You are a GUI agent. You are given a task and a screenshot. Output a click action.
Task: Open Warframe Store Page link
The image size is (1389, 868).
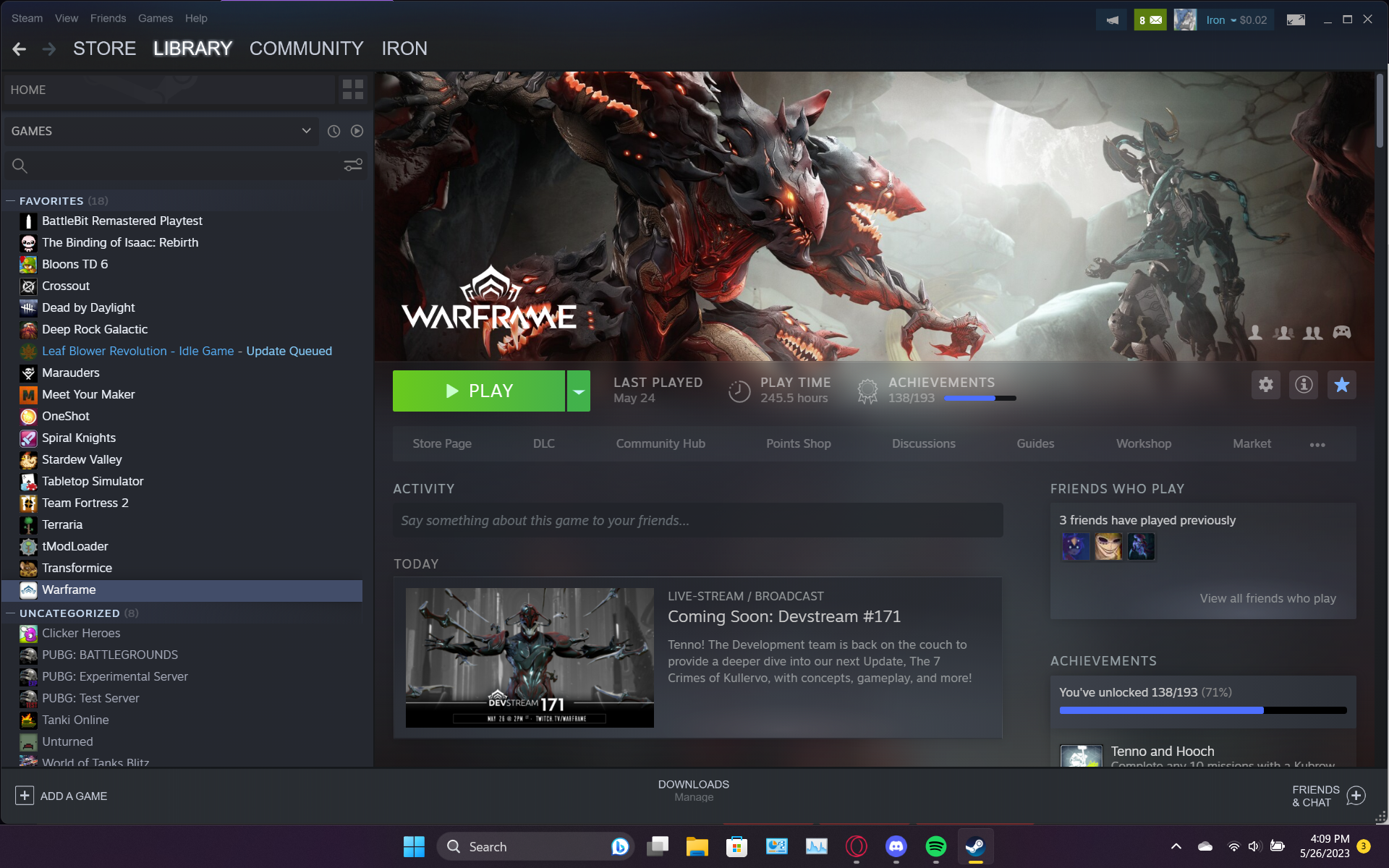coord(442,443)
